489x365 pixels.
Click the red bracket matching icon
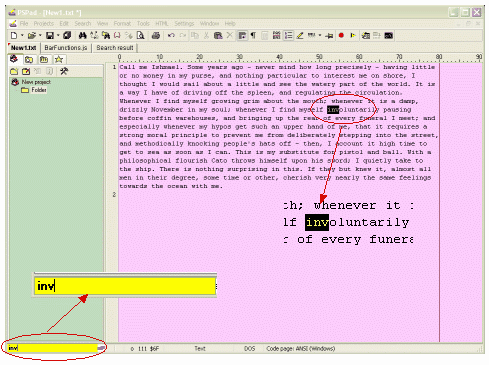(x=117, y=35)
